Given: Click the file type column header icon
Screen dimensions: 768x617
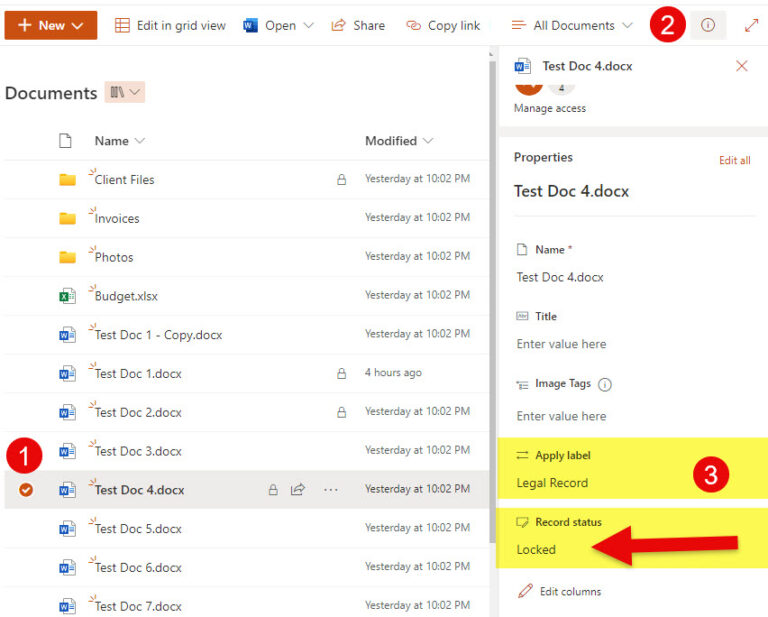Looking at the screenshot, I should [65, 141].
